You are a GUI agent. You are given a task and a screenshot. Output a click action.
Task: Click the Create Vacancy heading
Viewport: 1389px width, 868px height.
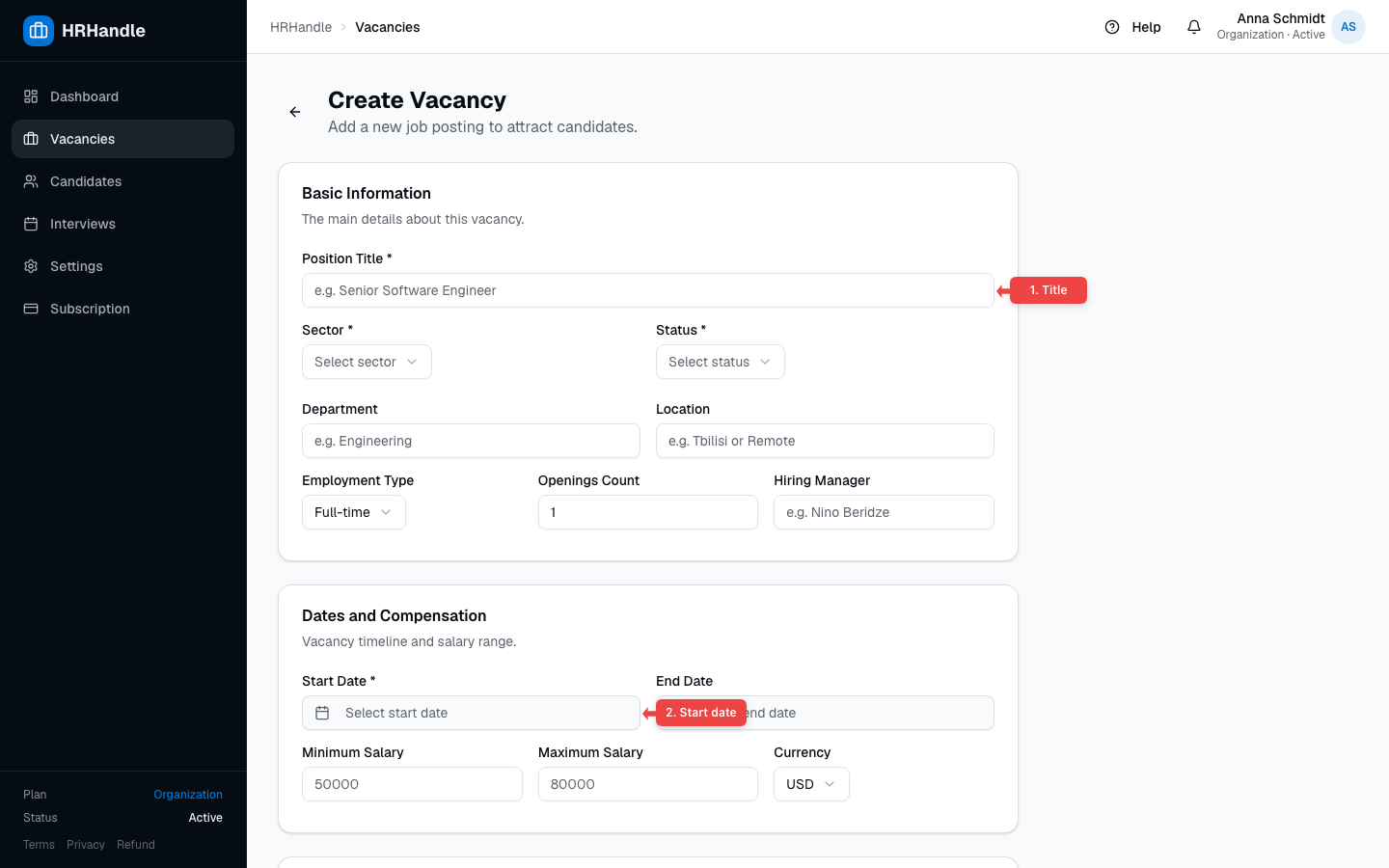[x=417, y=100]
